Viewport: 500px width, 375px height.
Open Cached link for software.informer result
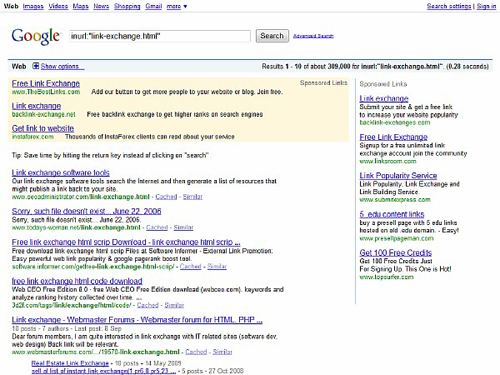click(191, 266)
